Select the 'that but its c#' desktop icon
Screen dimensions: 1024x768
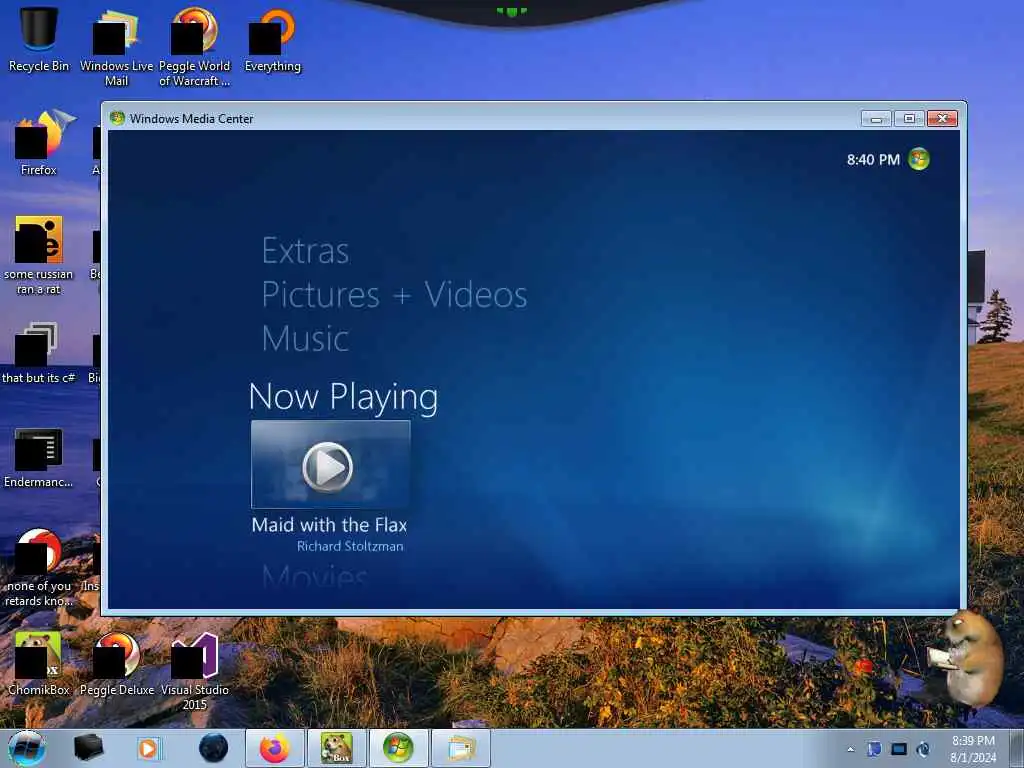[39, 353]
